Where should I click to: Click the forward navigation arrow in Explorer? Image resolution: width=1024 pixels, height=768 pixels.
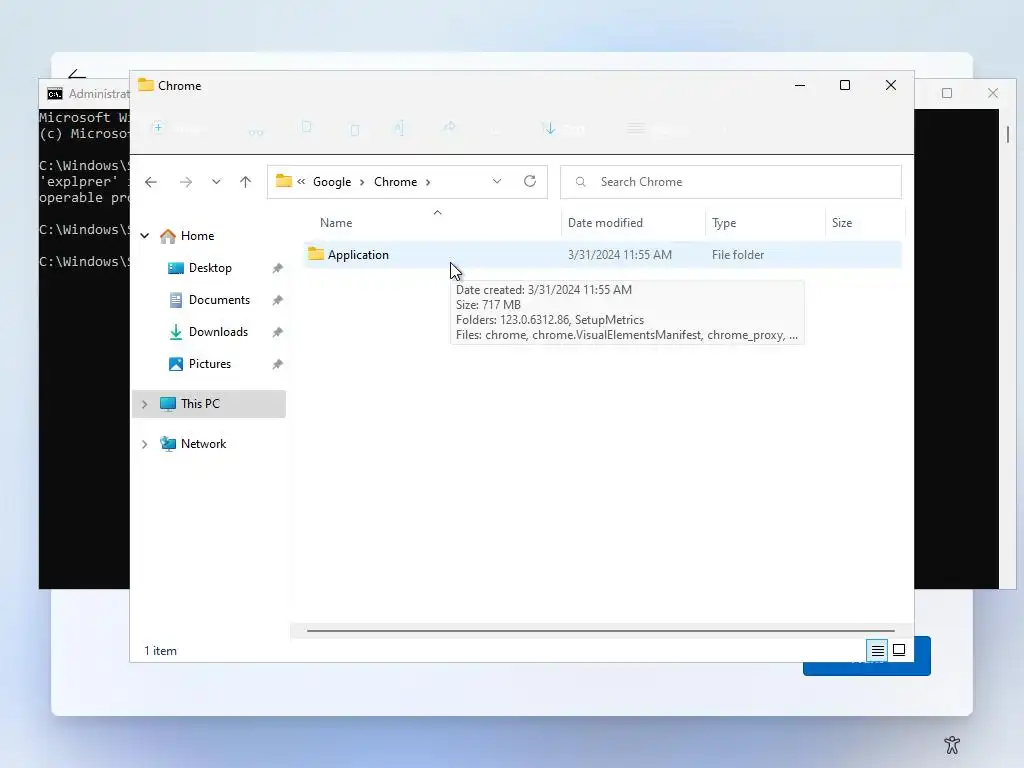(x=186, y=182)
